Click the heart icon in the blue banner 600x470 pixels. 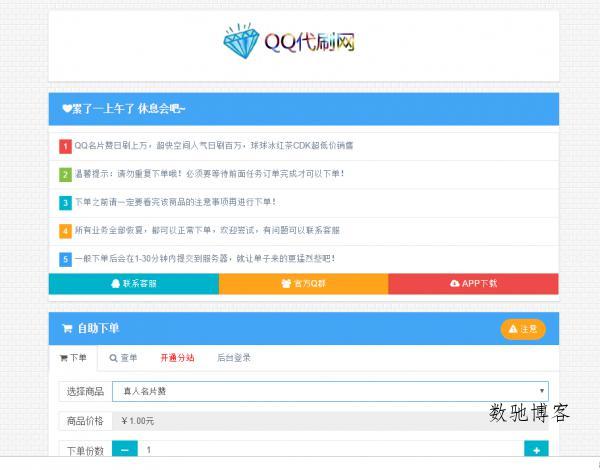(x=67, y=109)
